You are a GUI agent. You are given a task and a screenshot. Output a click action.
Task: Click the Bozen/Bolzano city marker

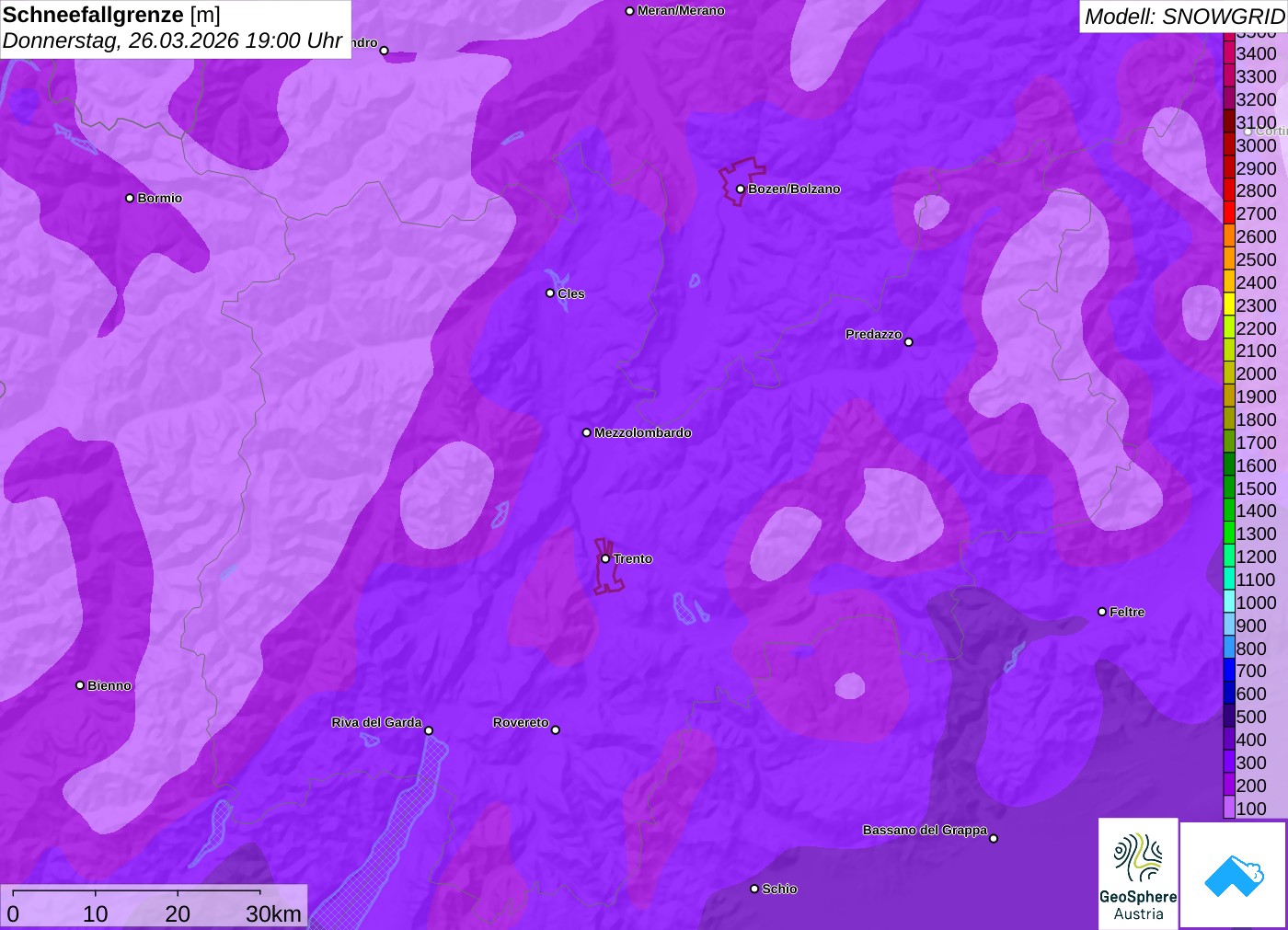[x=740, y=189]
